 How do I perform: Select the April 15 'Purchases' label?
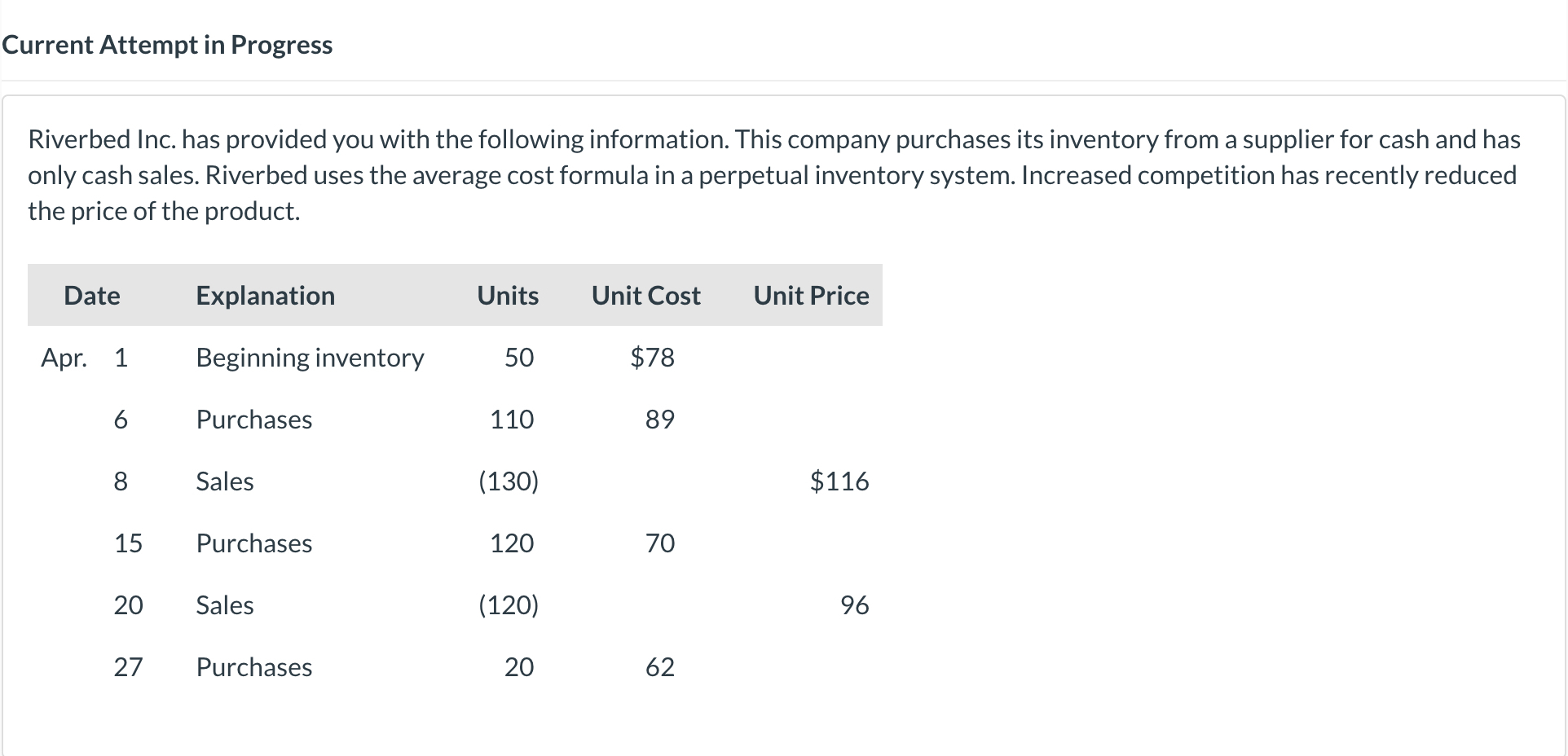click(254, 543)
